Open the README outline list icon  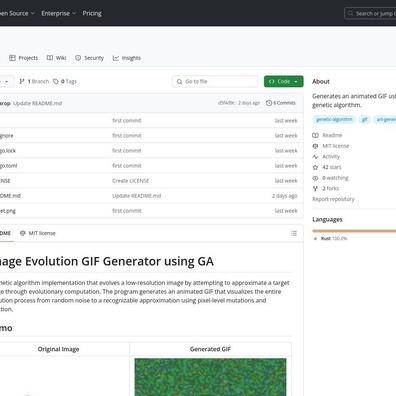(294, 233)
